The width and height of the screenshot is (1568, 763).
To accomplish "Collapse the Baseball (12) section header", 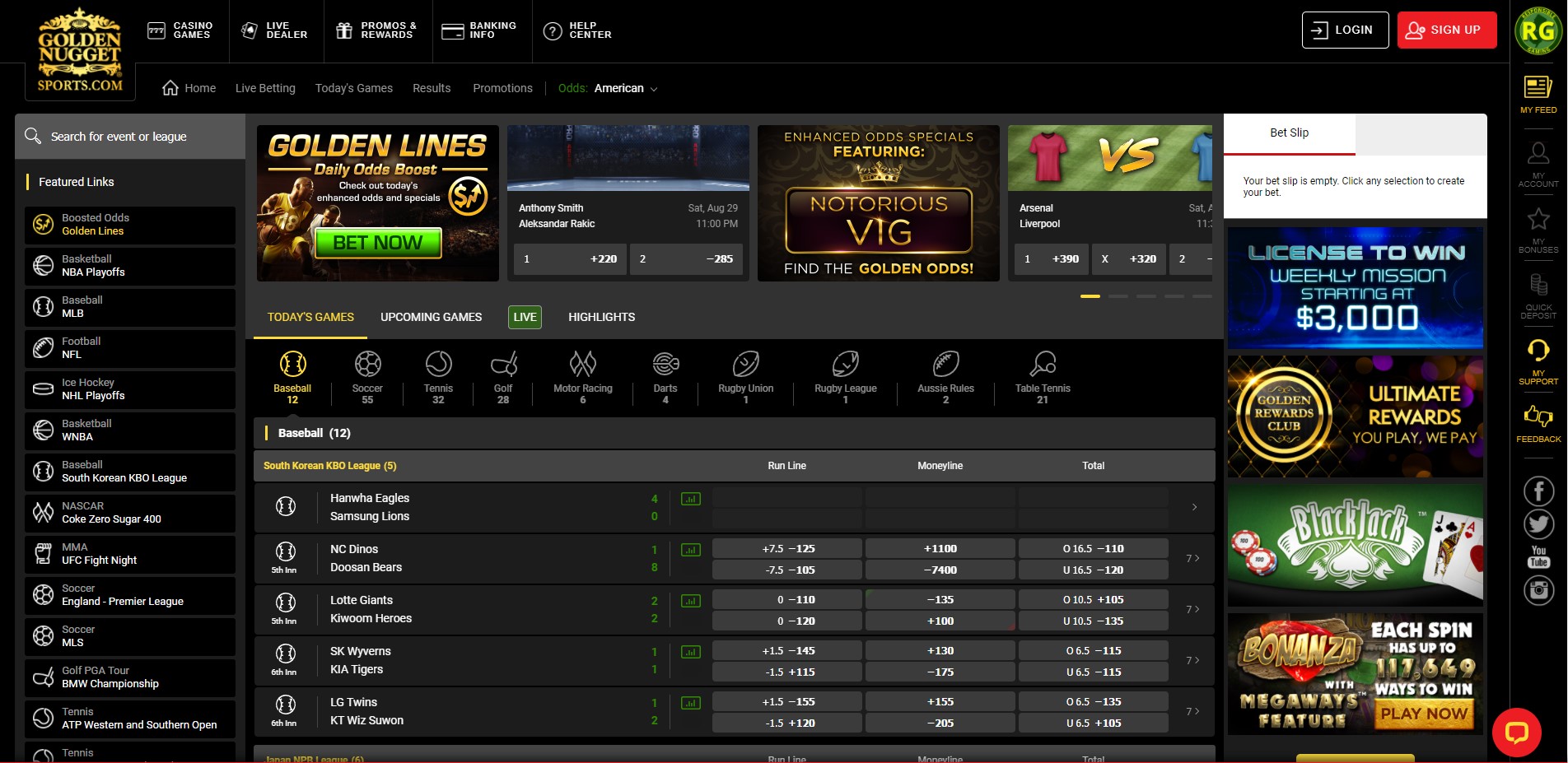I will pyautogui.click(x=735, y=433).
